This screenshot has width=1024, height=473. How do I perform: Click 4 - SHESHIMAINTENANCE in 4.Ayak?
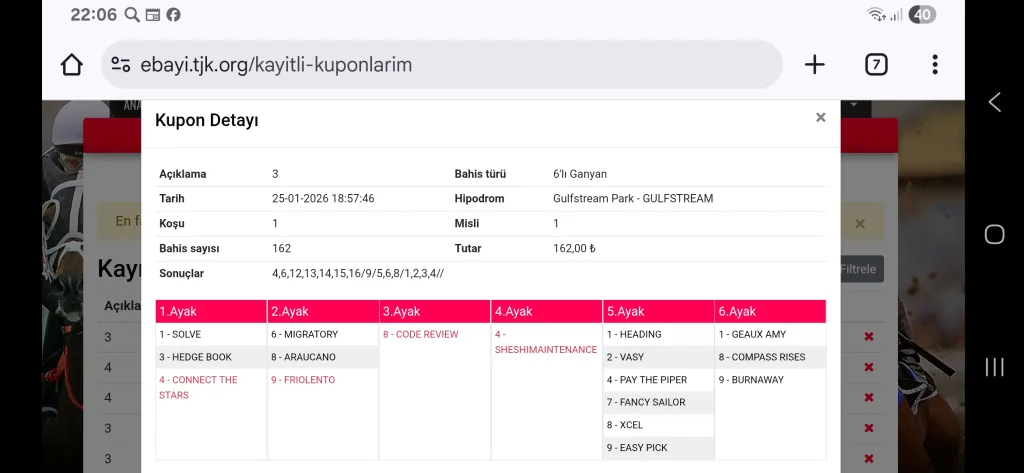(545, 342)
